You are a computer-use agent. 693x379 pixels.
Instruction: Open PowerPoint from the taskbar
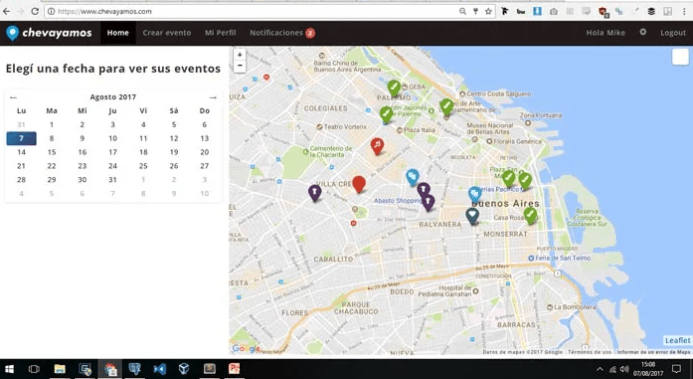234,369
